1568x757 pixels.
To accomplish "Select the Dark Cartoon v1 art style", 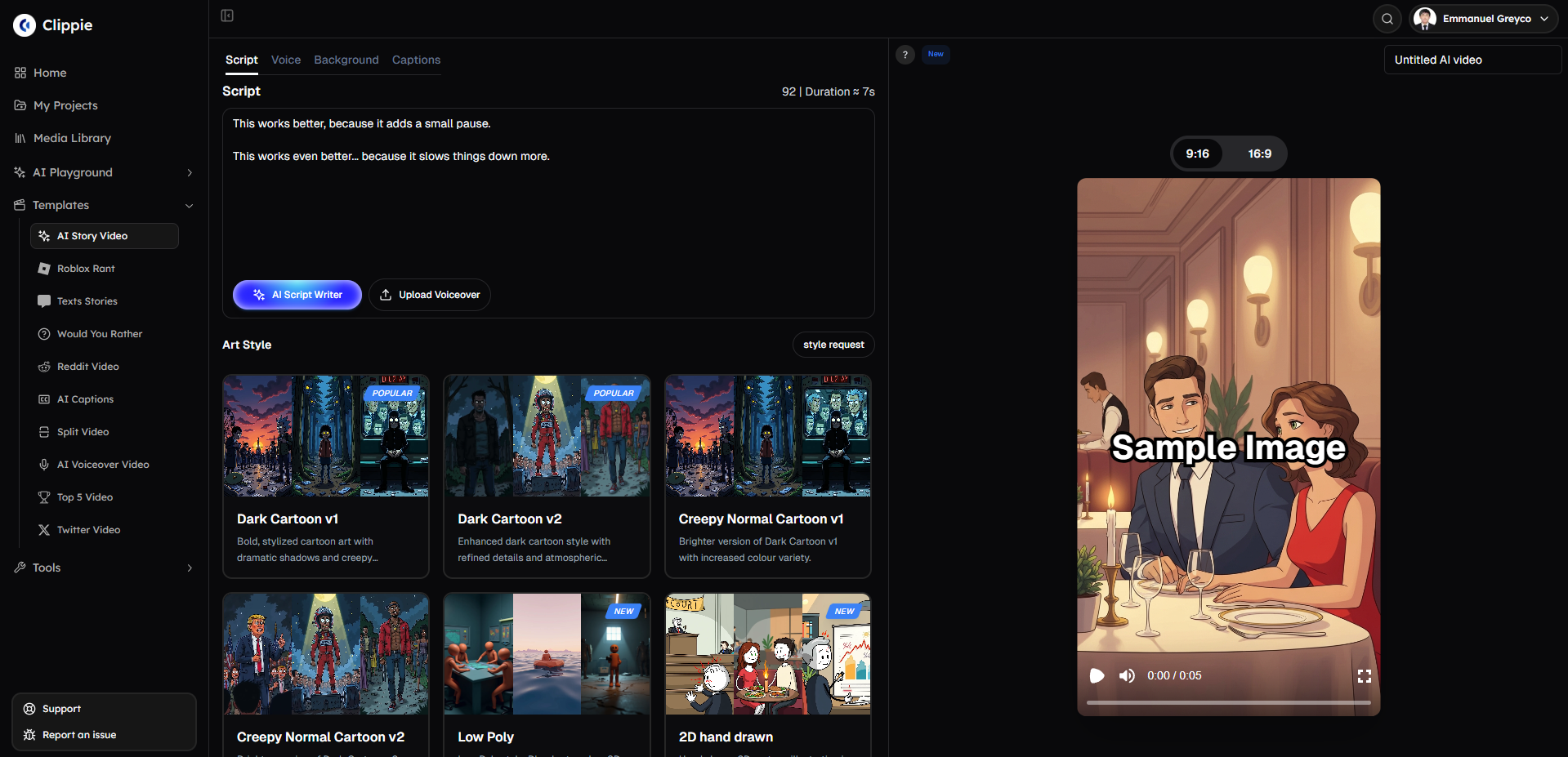I will (x=326, y=476).
